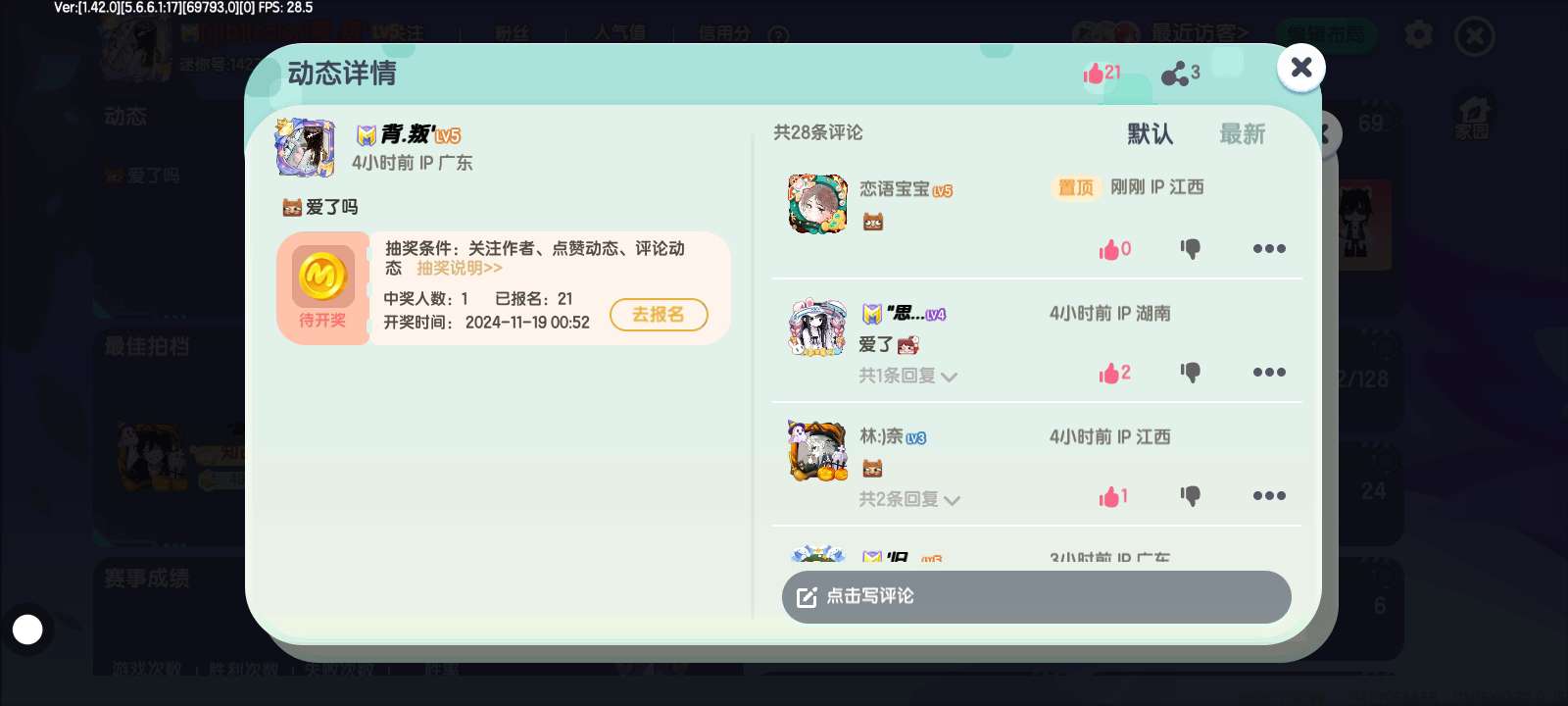Open more options on 林:)奈's comment
Viewport: 1568px width, 706px height.
click(x=1269, y=496)
